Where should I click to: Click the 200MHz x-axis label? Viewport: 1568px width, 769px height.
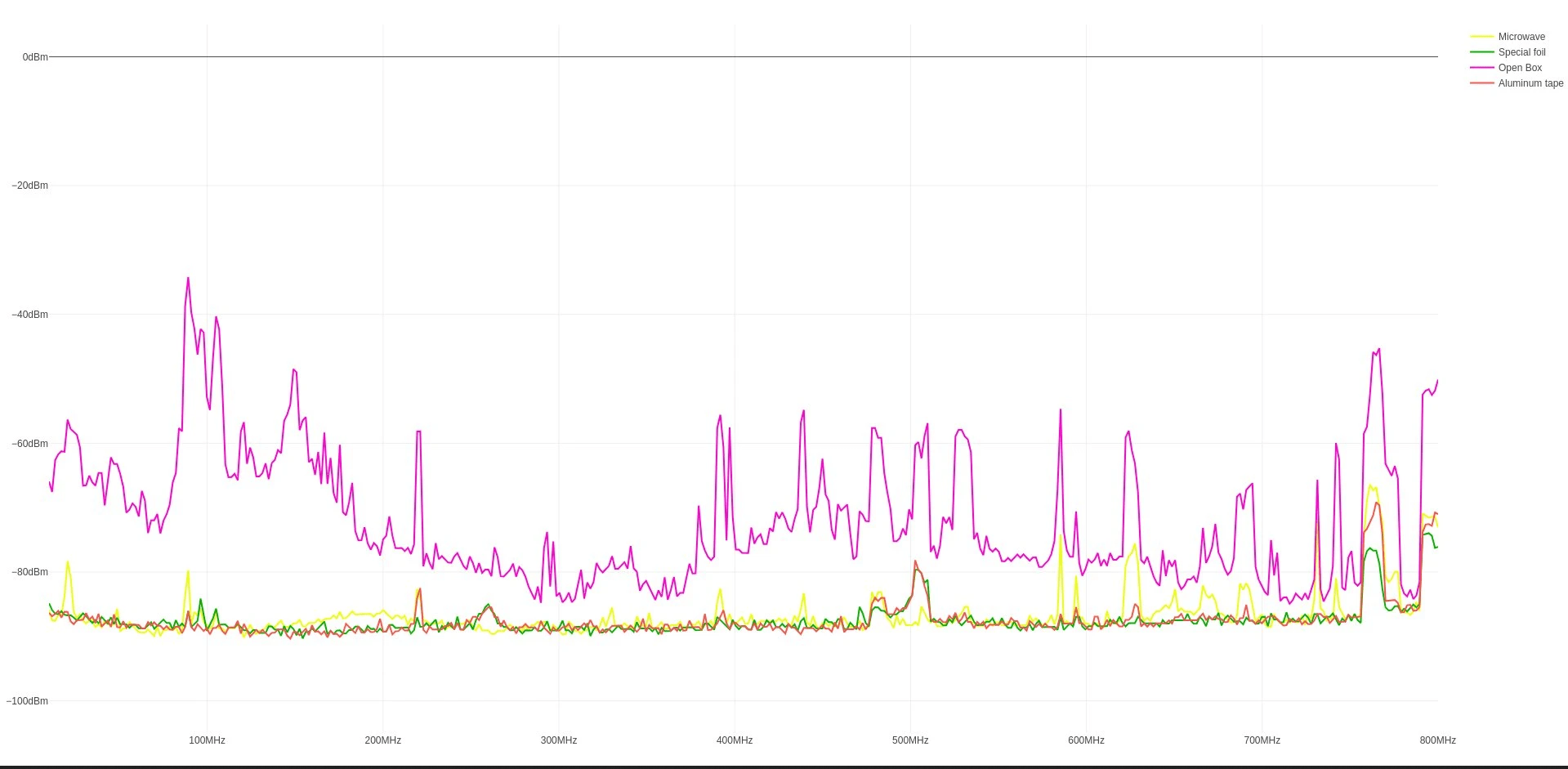pyautogui.click(x=382, y=740)
